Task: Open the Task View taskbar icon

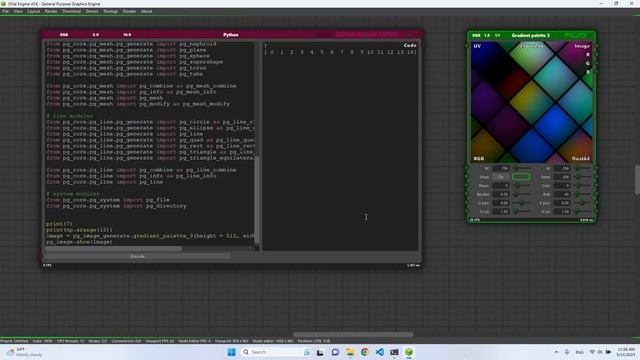Action: click(x=320, y=352)
